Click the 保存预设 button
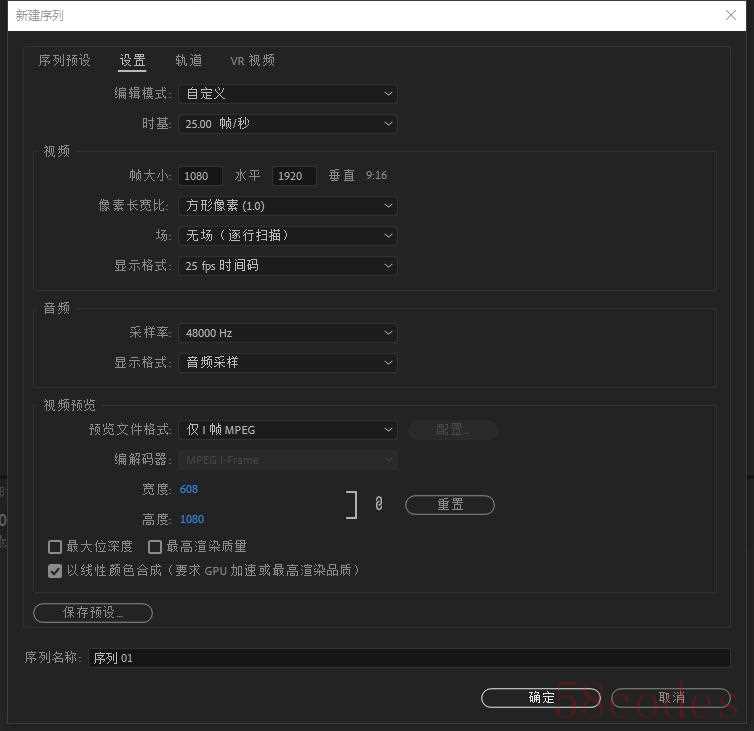 93,613
